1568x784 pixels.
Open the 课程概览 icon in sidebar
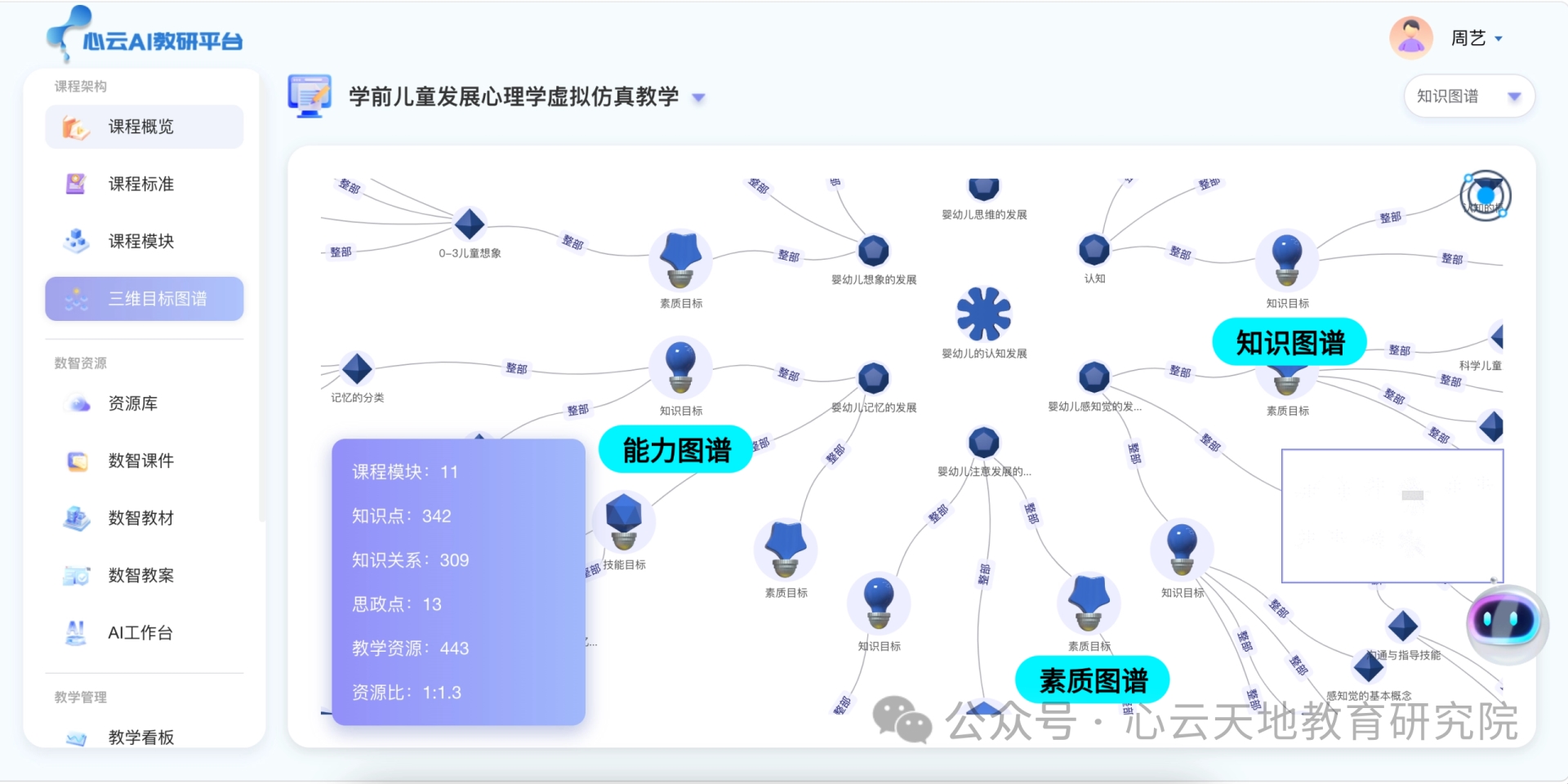(75, 127)
